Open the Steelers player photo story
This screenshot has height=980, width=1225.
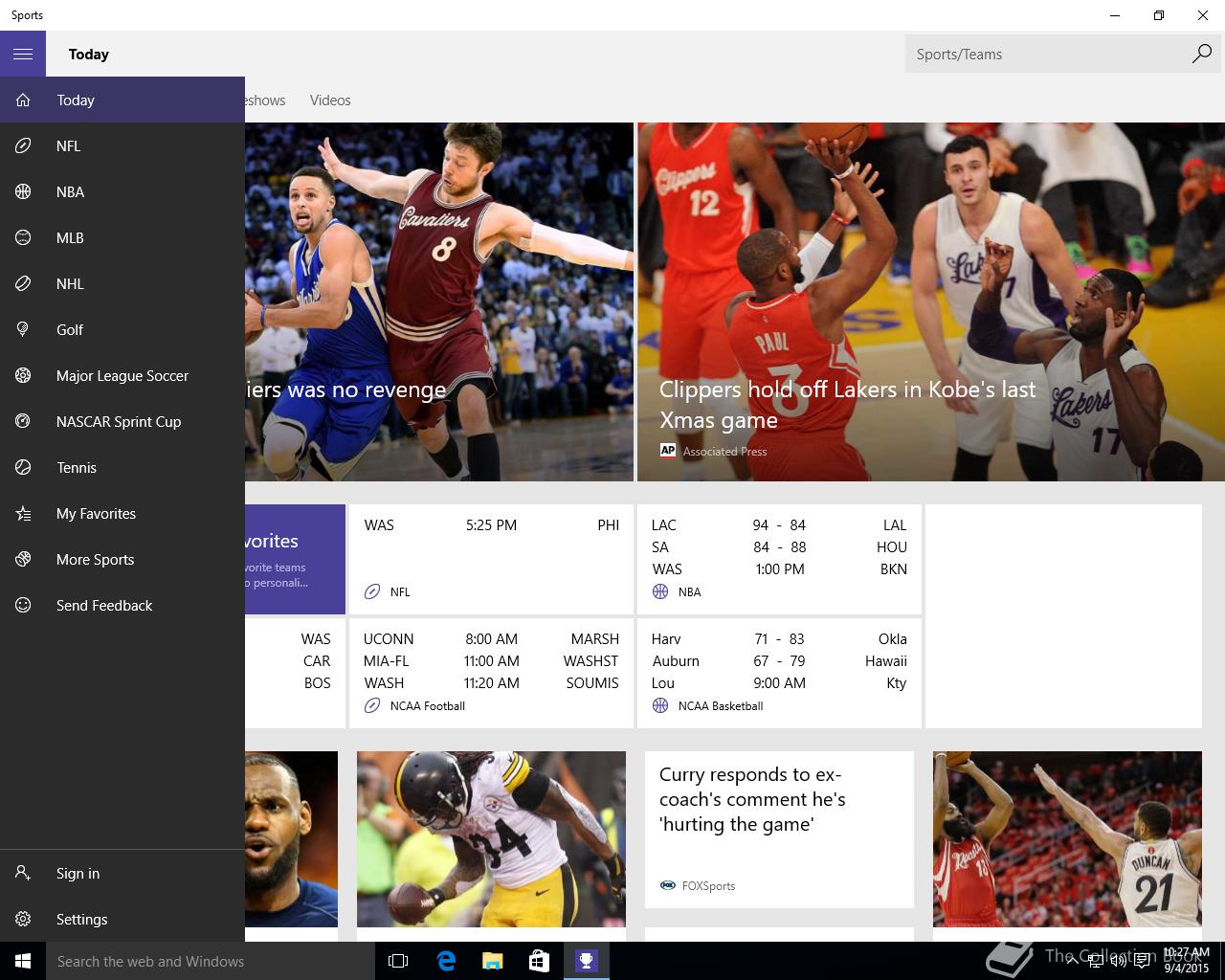click(x=491, y=839)
